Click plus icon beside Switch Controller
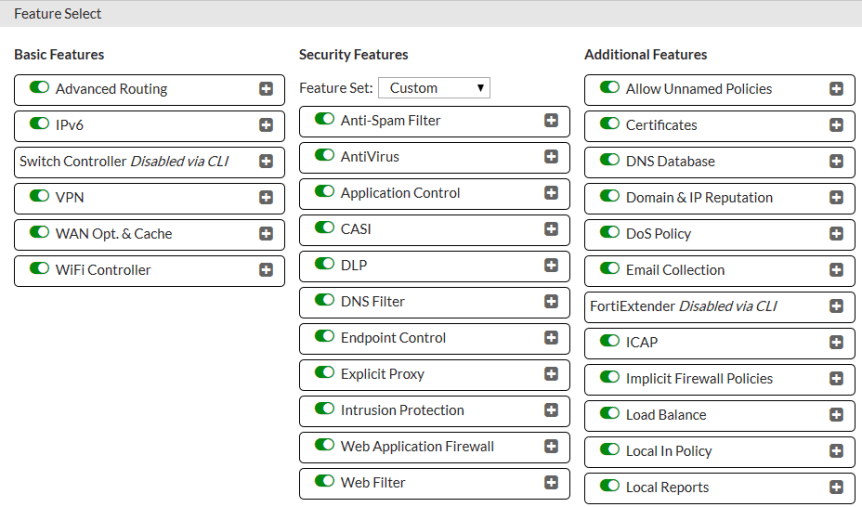Screen dimensions: 862x507 (x=266, y=161)
